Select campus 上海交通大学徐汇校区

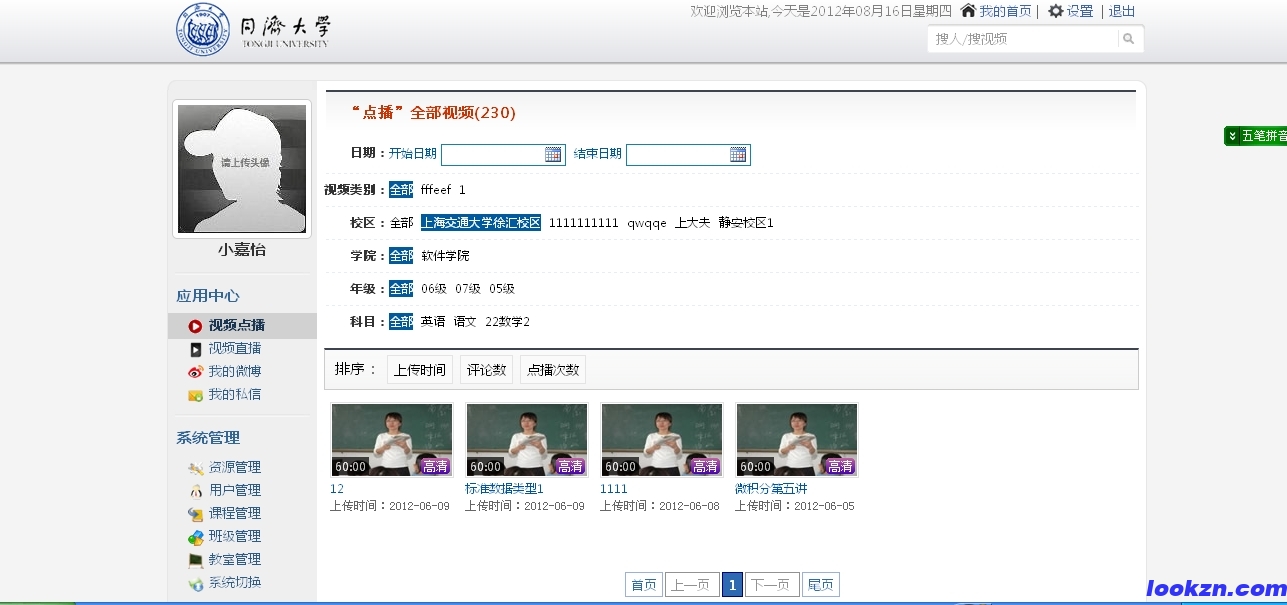coord(480,222)
